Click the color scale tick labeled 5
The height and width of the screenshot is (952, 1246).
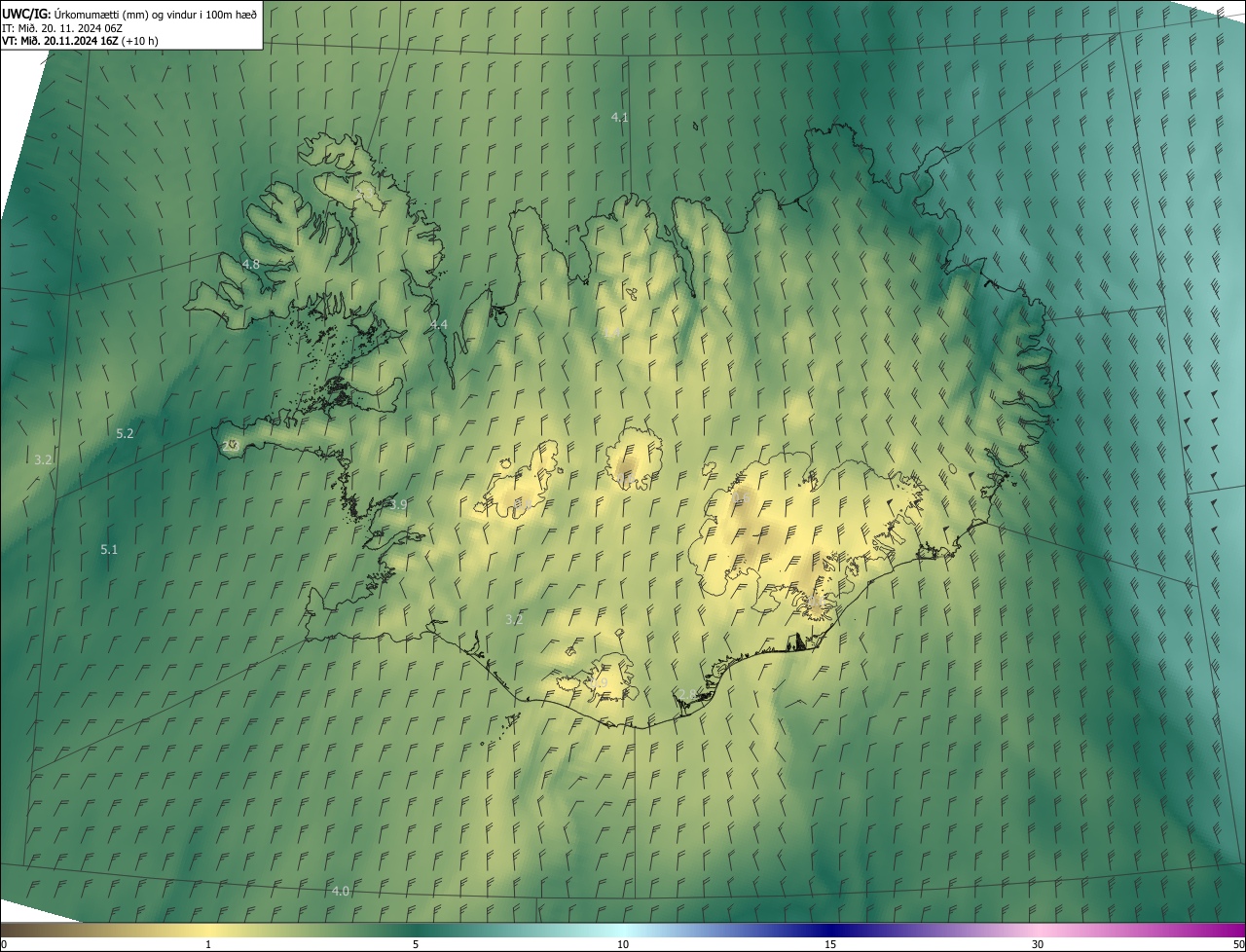[x=416, y=944]
